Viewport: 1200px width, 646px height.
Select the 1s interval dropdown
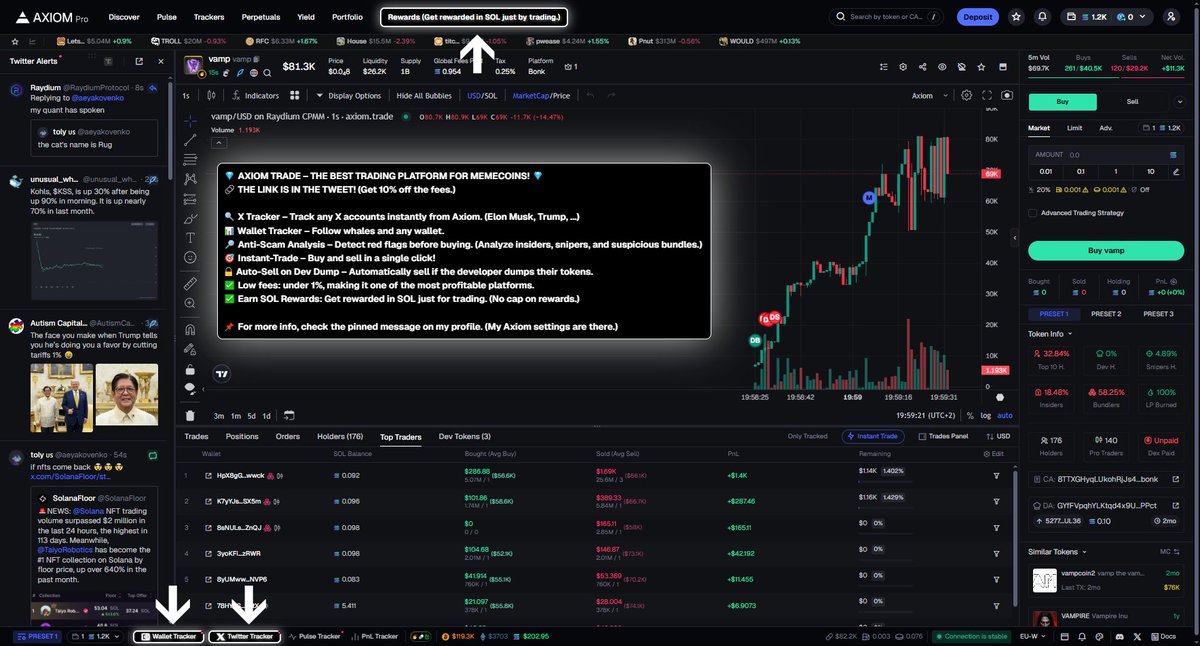click(x=186, y=96)
